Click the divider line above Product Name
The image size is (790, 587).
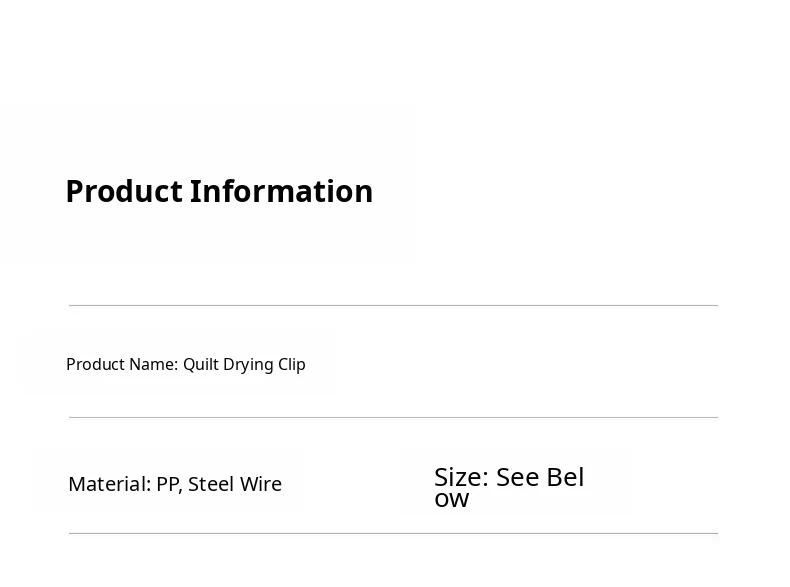tap(393, 305)
